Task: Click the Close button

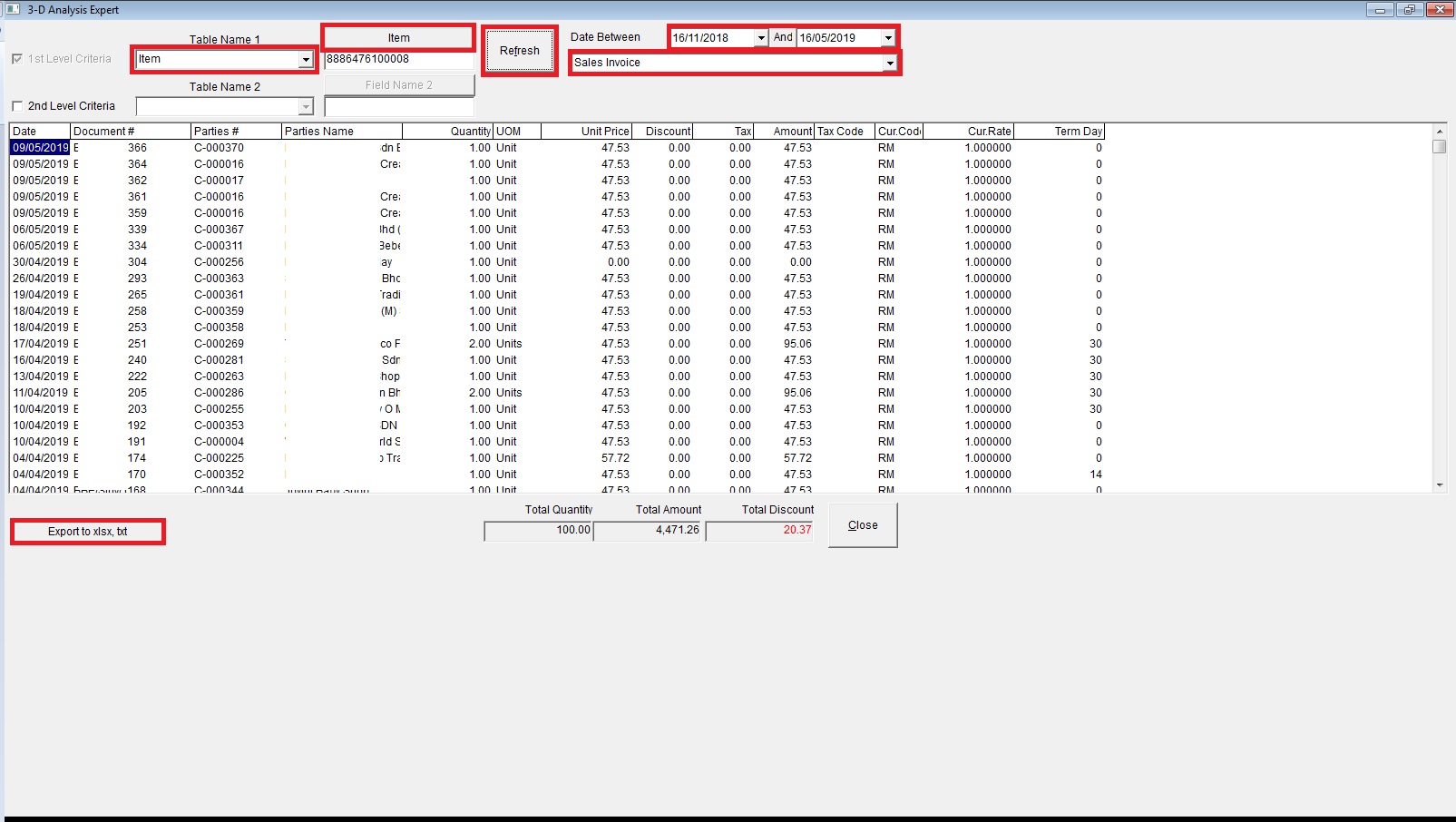Action: [x=863, y=525]
